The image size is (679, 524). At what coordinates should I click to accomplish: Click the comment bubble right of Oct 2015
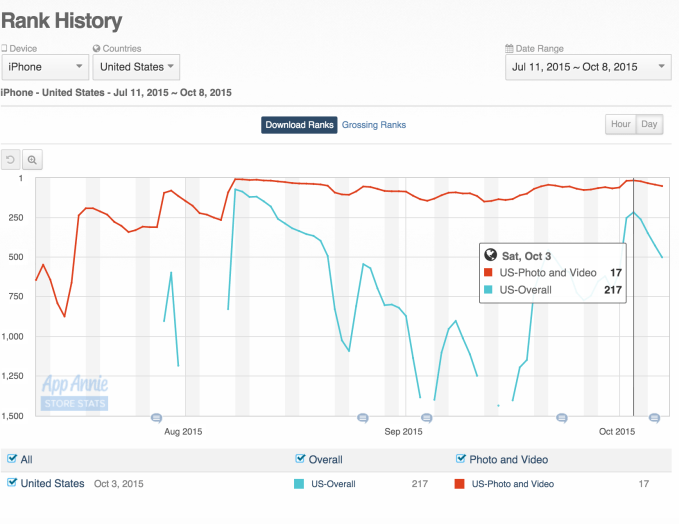tap(654, 417)
